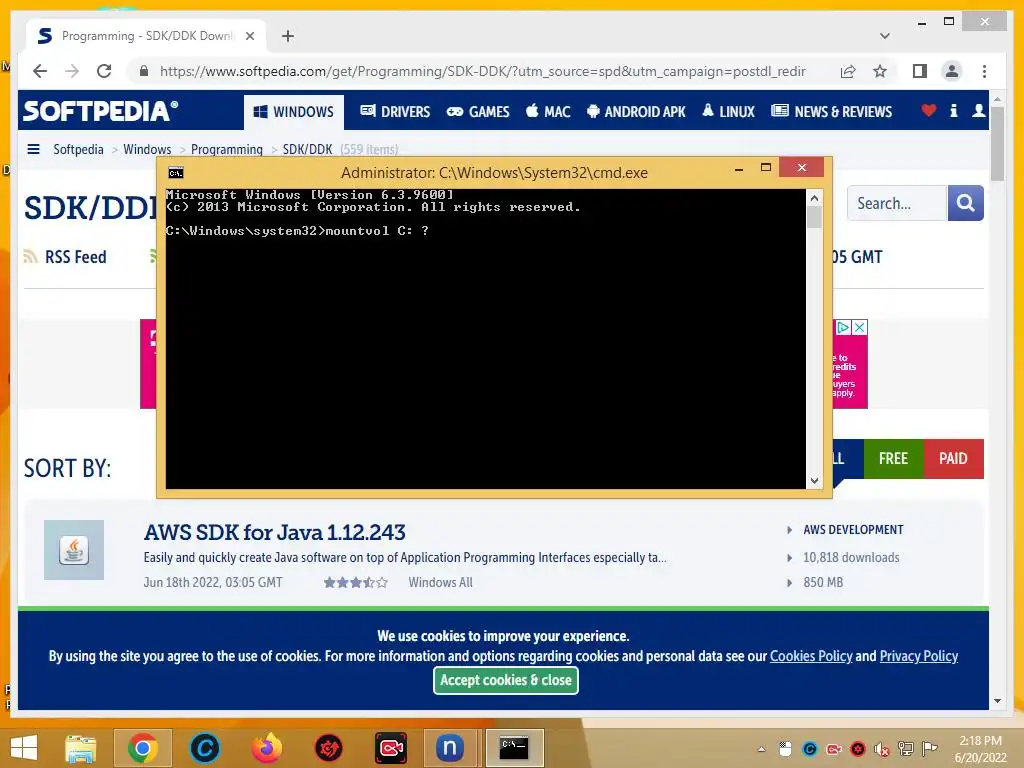Click the cmd.exe title bar system icon
This screenshot has height=768, width=1024.
(176, 172)
